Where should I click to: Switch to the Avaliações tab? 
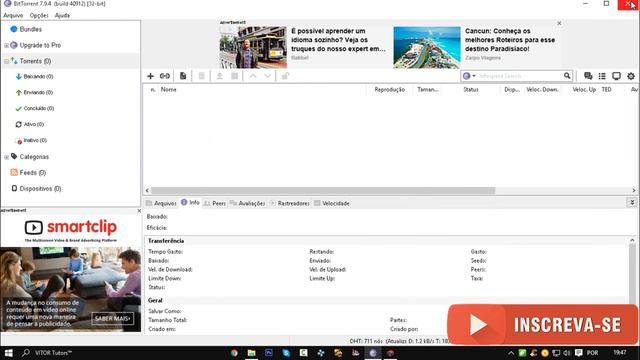point(248,203)
